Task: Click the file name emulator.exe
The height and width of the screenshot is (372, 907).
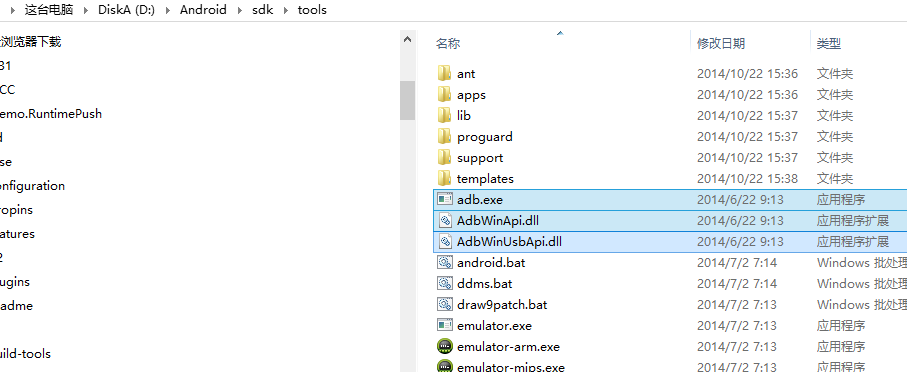Action: pos(495,326)
